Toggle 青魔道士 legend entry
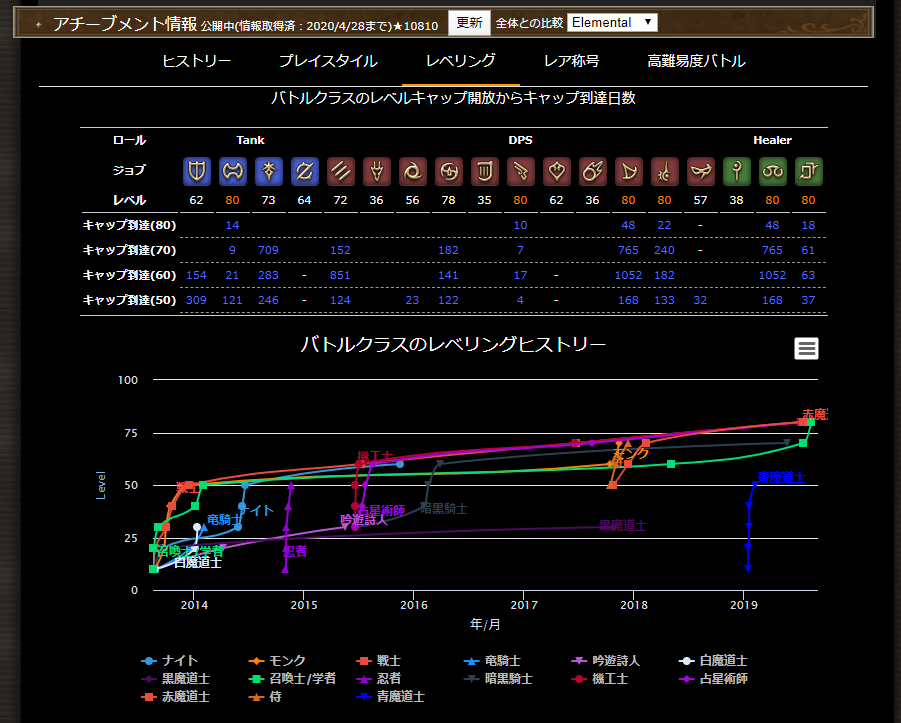Image resolution: width=901 pixels, height=723 pixels. pyautogui.click(x=391, y=697)
